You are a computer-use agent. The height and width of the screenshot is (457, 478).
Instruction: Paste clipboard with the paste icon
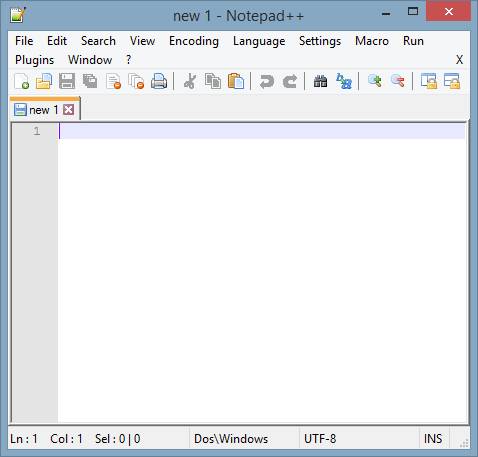coord(236,81)
